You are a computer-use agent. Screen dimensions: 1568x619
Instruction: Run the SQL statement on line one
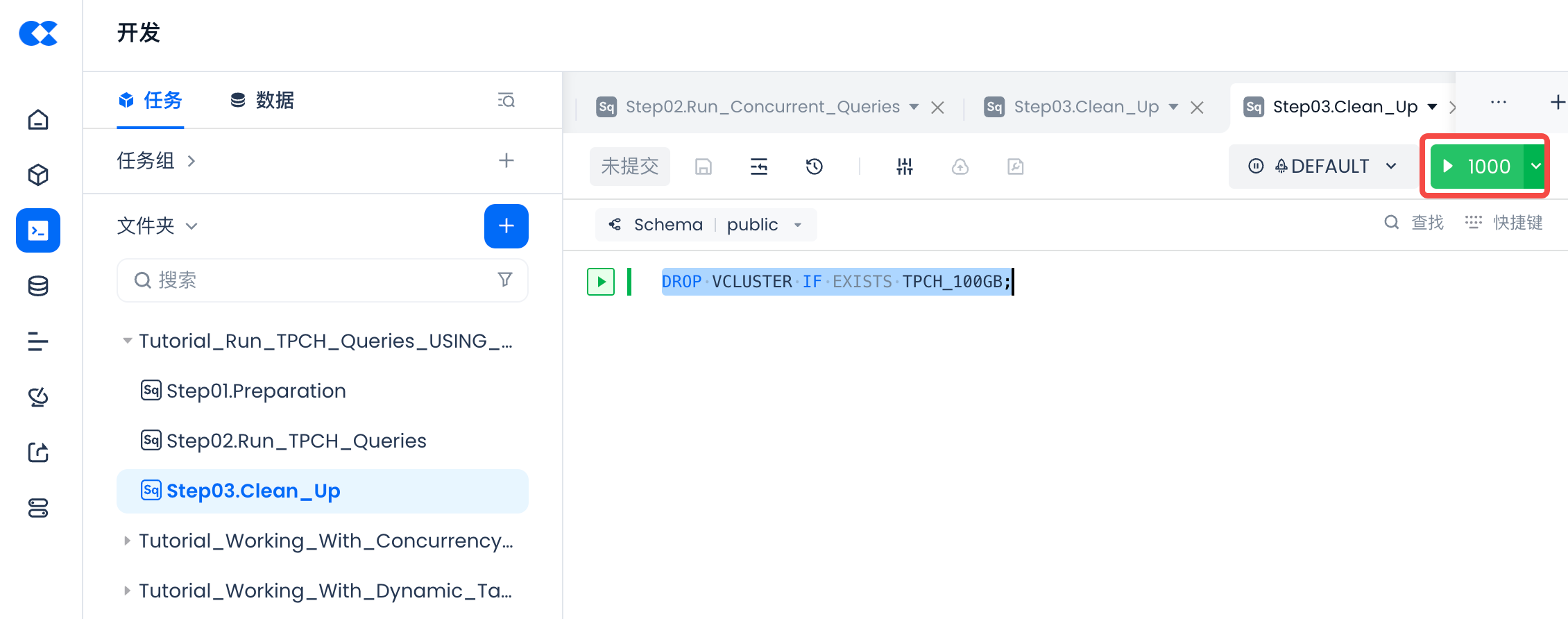click(601, 282)
